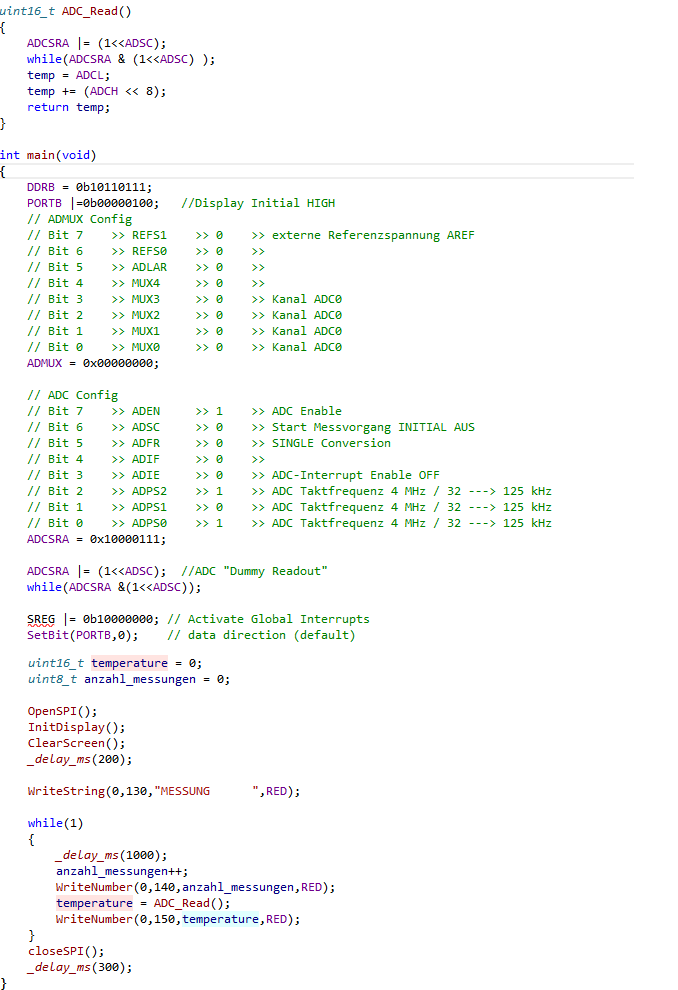Click 'Start Messvorgang INITIAL AUS' comment
This screenshot has height=990, width=678.
(x=373, y=427)
